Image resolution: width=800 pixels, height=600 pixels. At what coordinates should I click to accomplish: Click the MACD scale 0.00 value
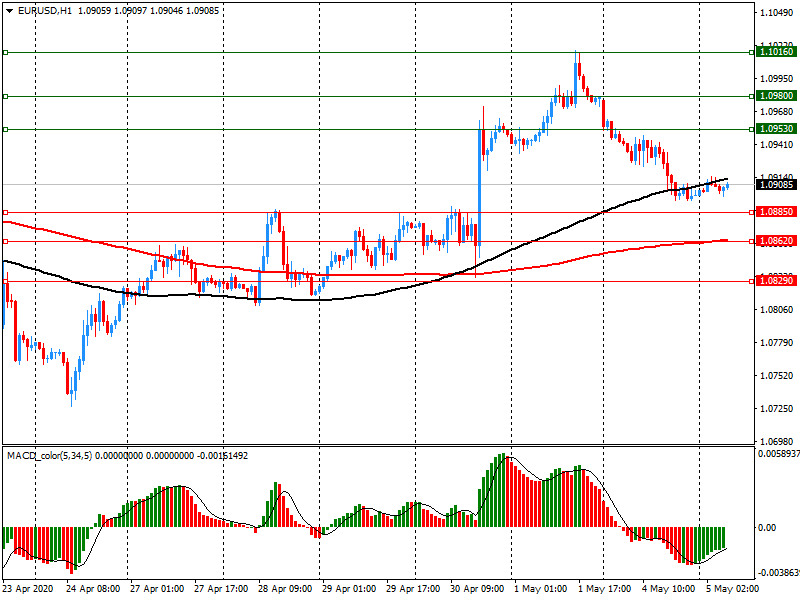pyautogui.click(x=767, y=528)
